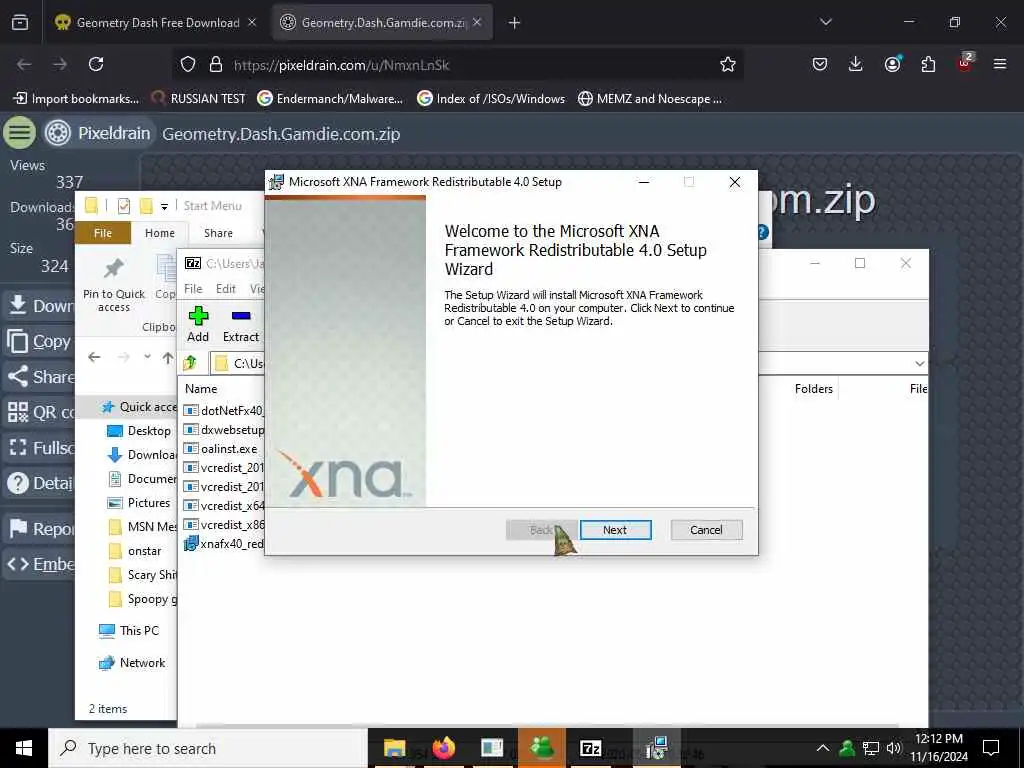Open the Firefox application menu
The height and width of the screenshot is (768, 1024).
(1000, 64)
